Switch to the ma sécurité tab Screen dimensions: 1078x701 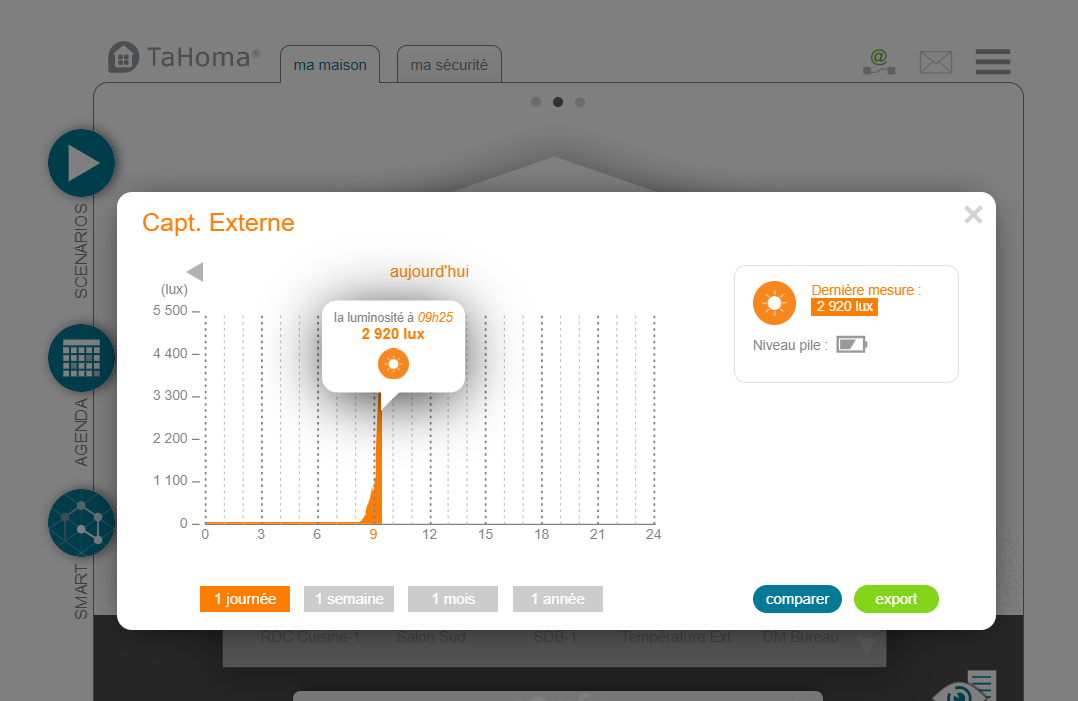click(449, 65)
